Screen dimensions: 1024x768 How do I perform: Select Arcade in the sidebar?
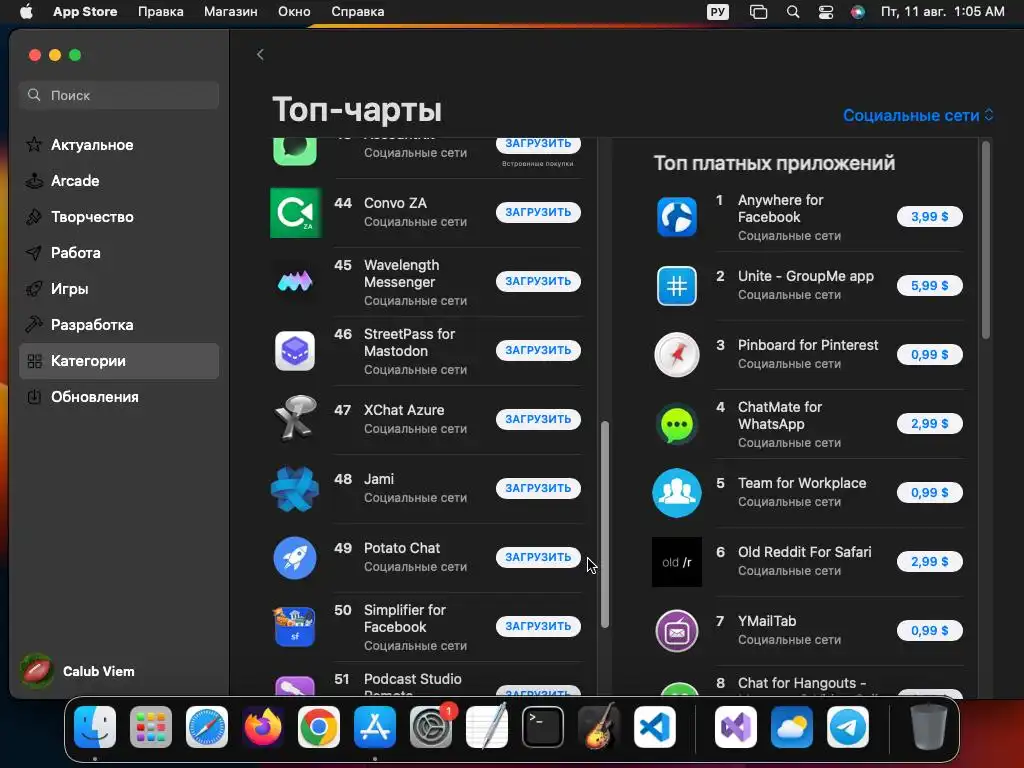(x=119, y=181)
